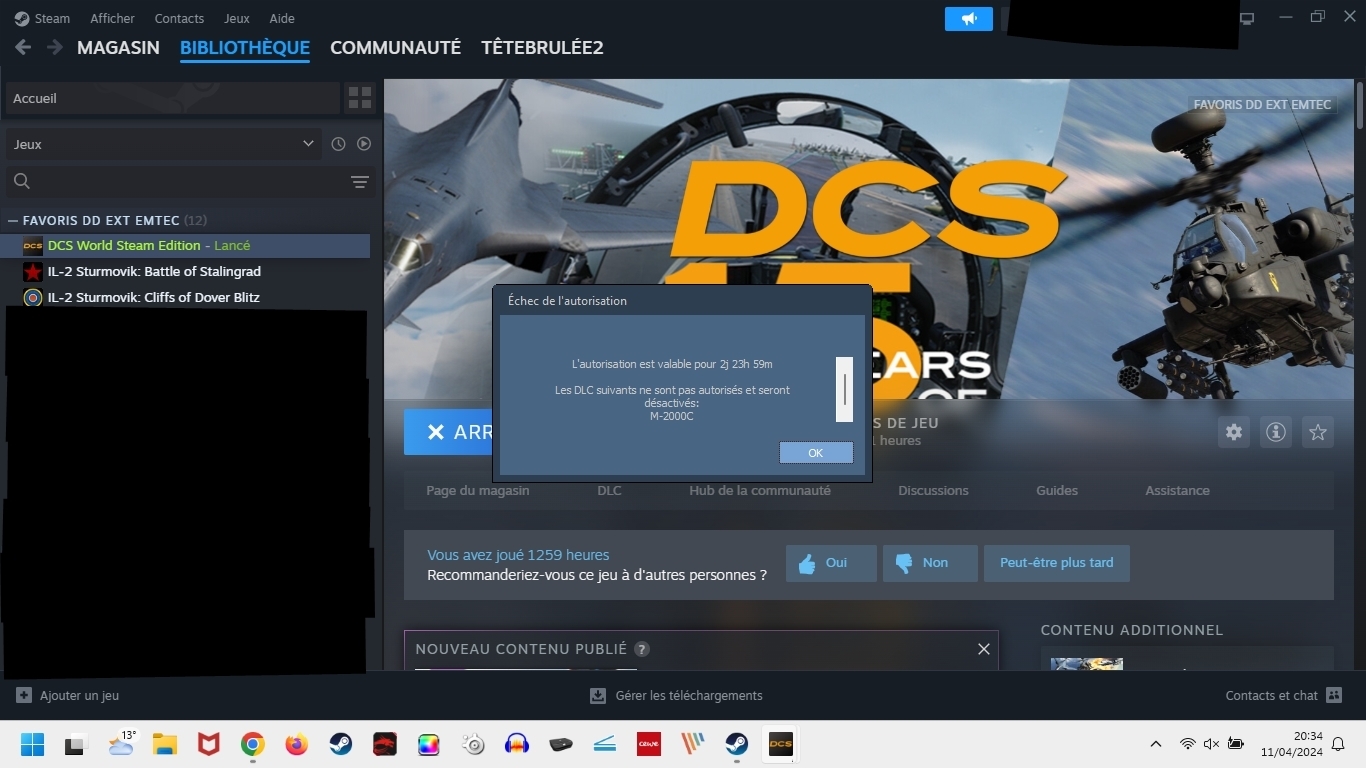Focus the library search field
Viewport: 1366px width, 768px height.
point(190,181)
